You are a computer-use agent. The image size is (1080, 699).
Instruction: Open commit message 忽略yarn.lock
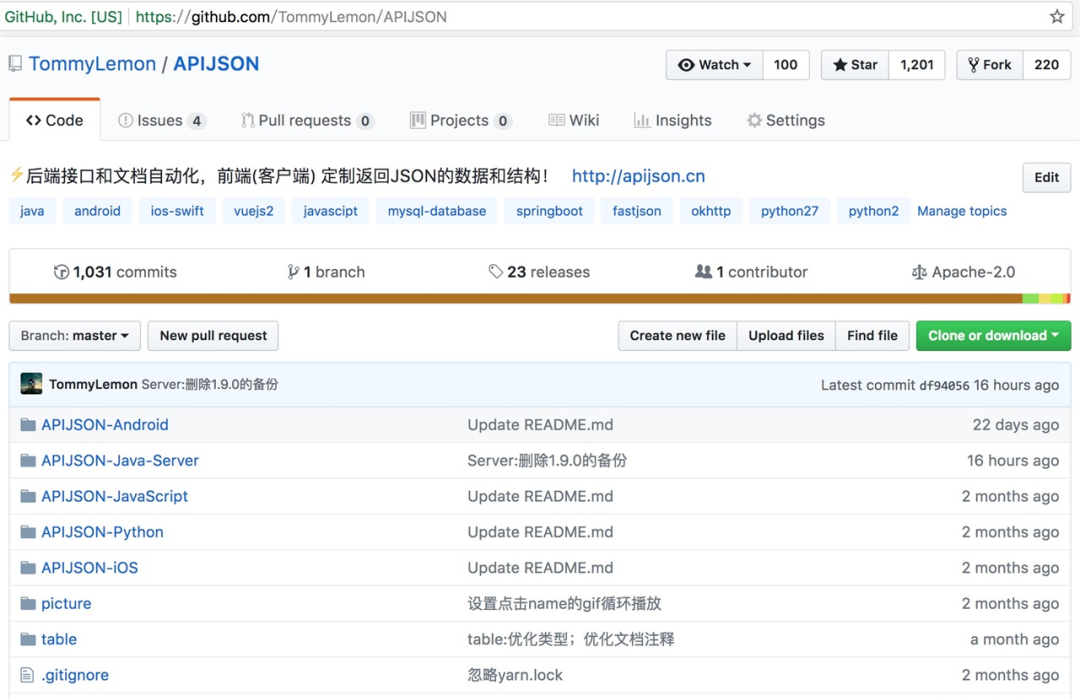[x=515, y=675]
